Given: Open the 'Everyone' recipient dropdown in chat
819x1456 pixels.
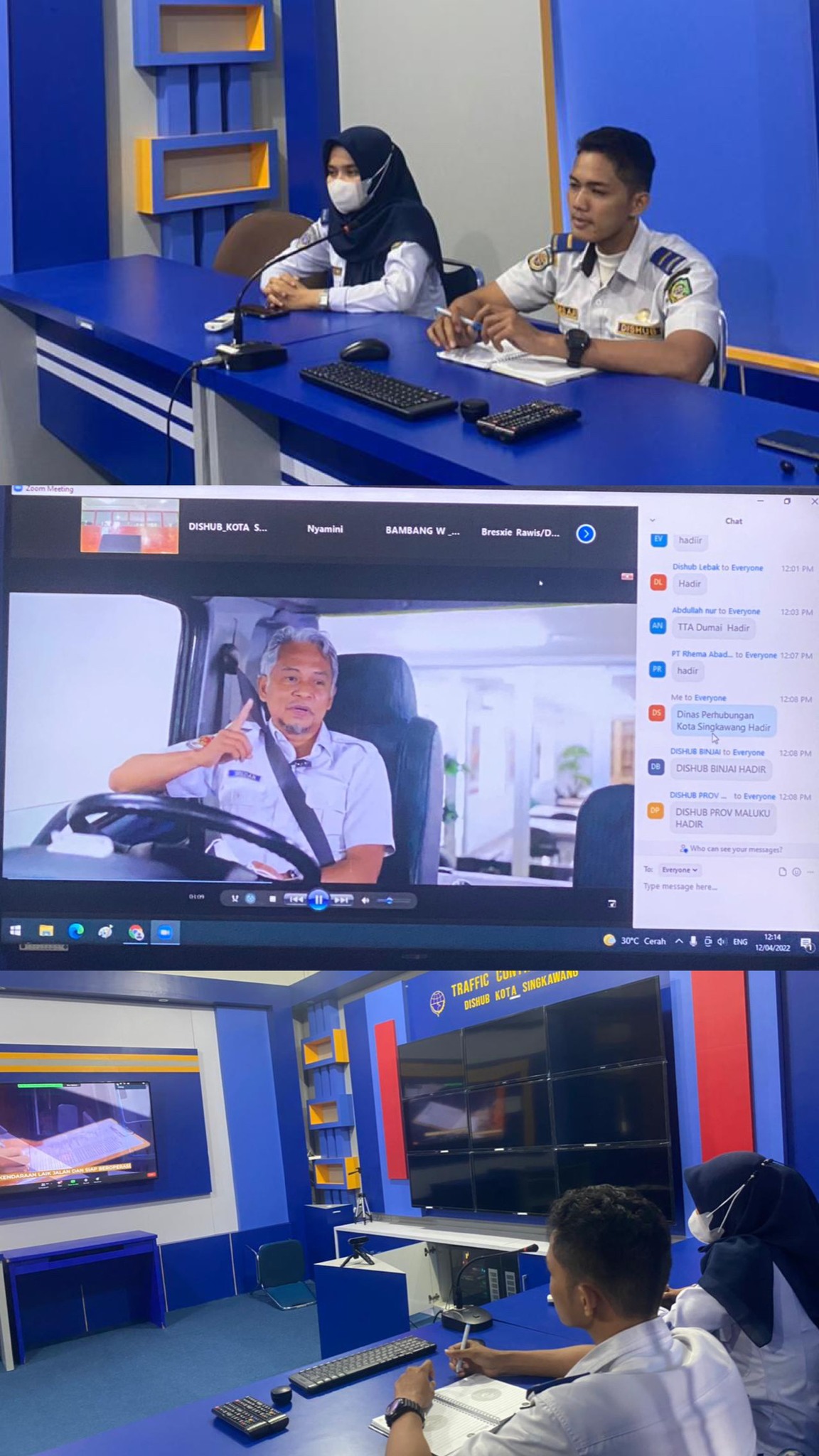Looking at the screenshot, I should pos(680,869).
